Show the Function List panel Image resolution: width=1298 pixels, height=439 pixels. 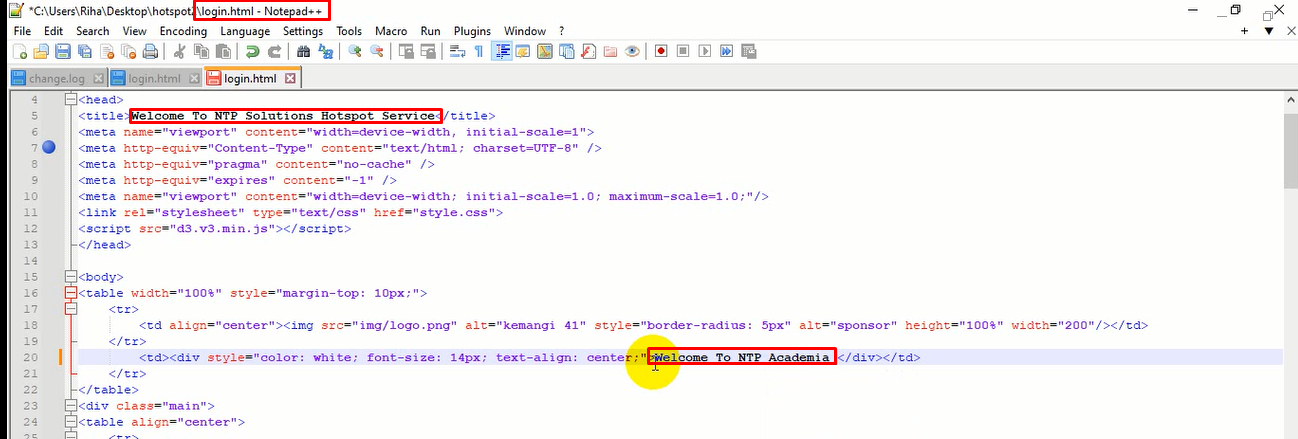pos(588,50)
